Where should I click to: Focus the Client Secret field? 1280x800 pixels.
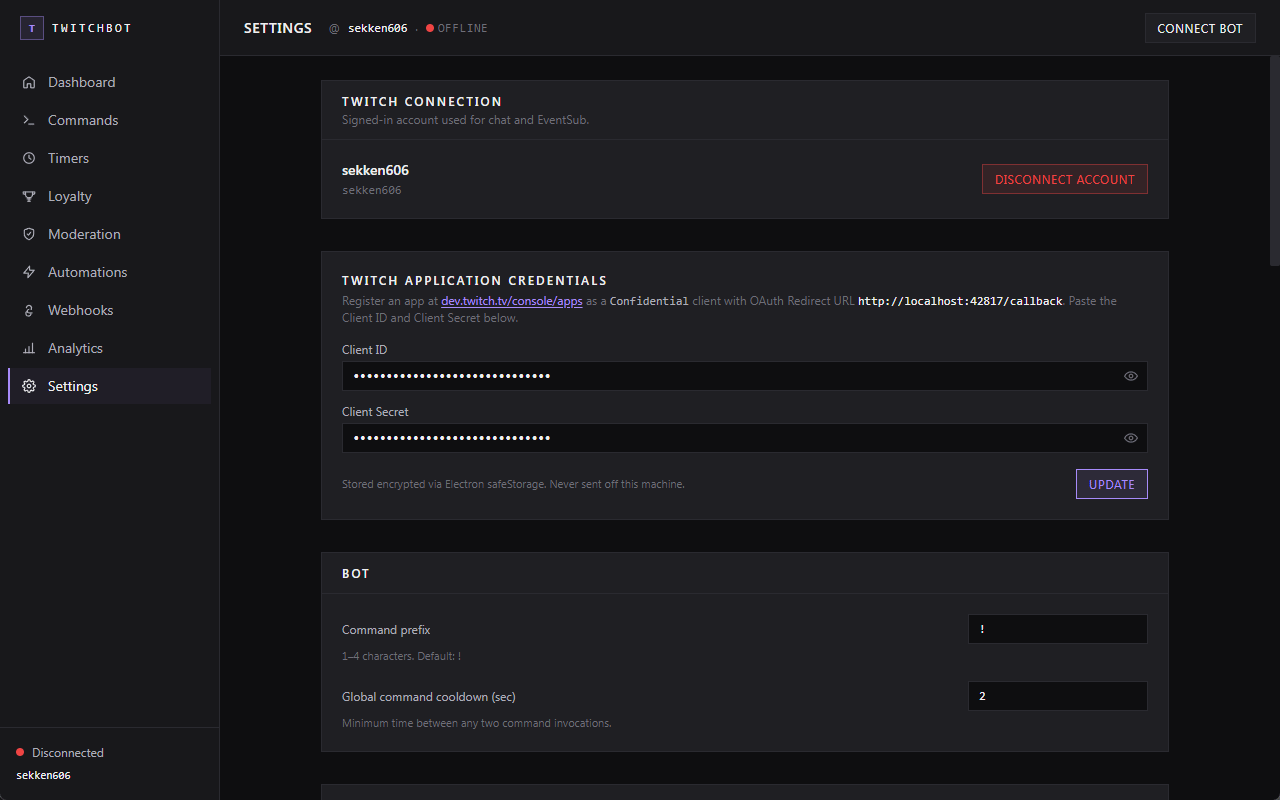point(744,438)
